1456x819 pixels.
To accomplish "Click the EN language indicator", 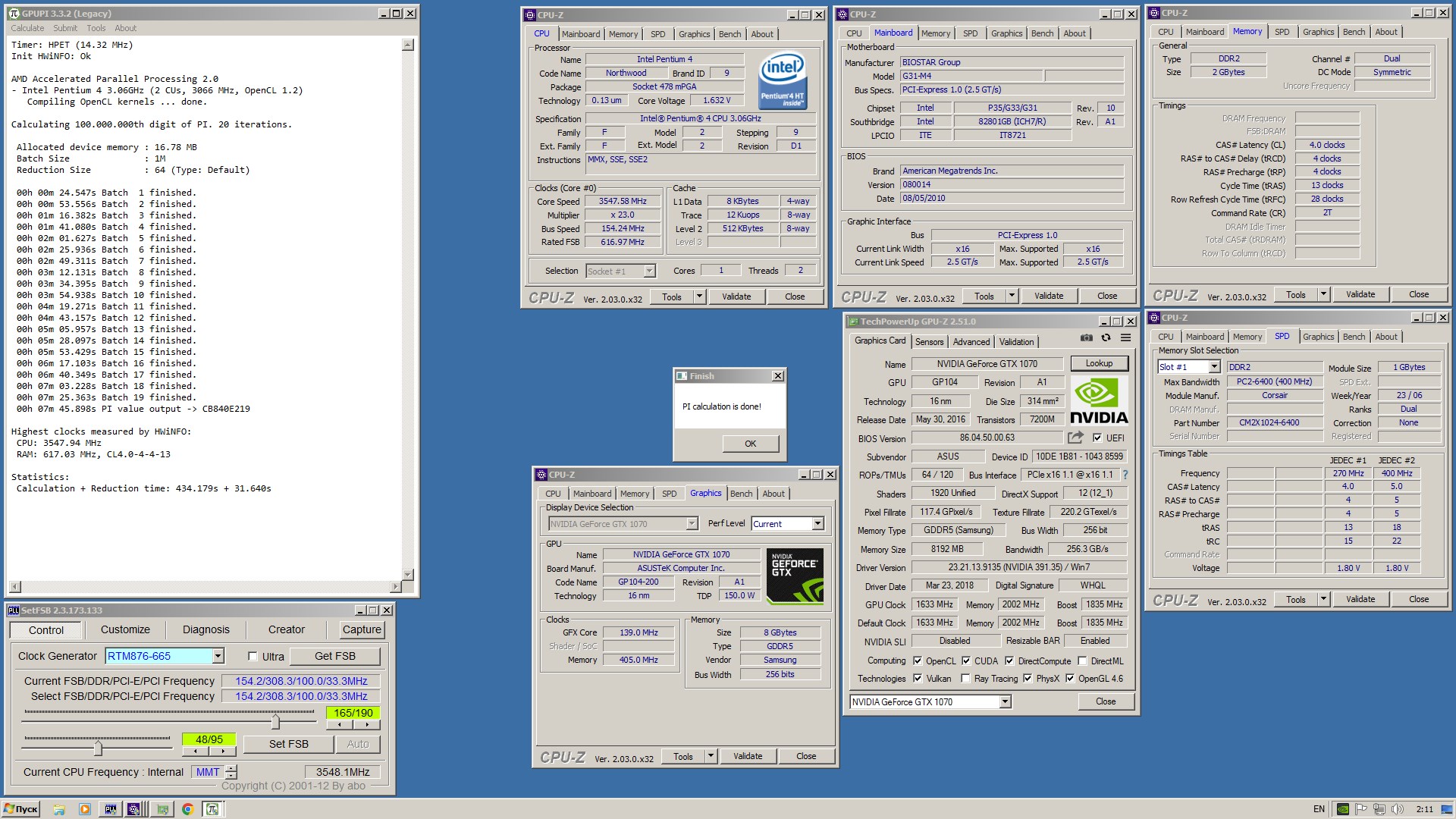I will (x=1319, y=809).
